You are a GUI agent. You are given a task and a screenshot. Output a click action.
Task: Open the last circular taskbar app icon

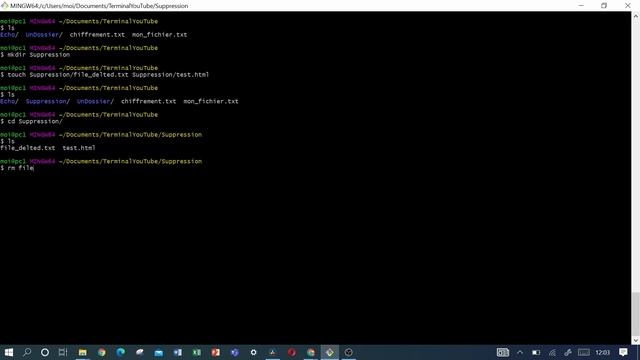[349, 352]
